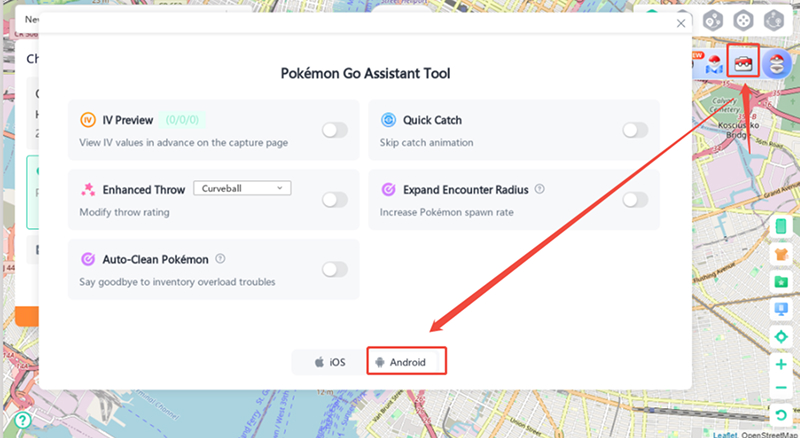Click 'Modify throw rating' description text
Viewport: 800px width, 438px height.
tap(124, 212)
